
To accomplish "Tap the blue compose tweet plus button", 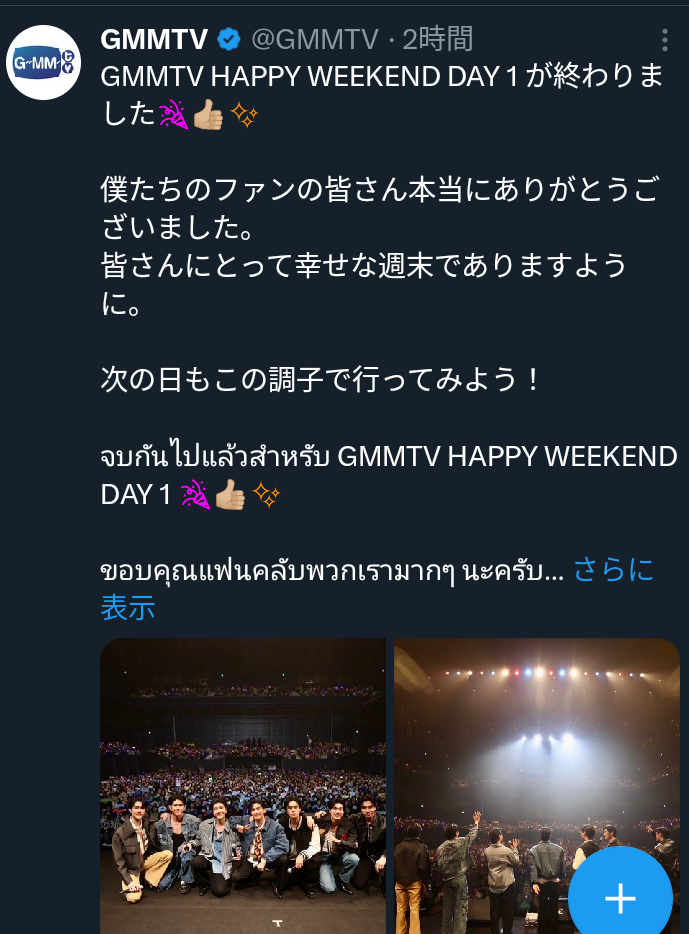I will 621,897.
